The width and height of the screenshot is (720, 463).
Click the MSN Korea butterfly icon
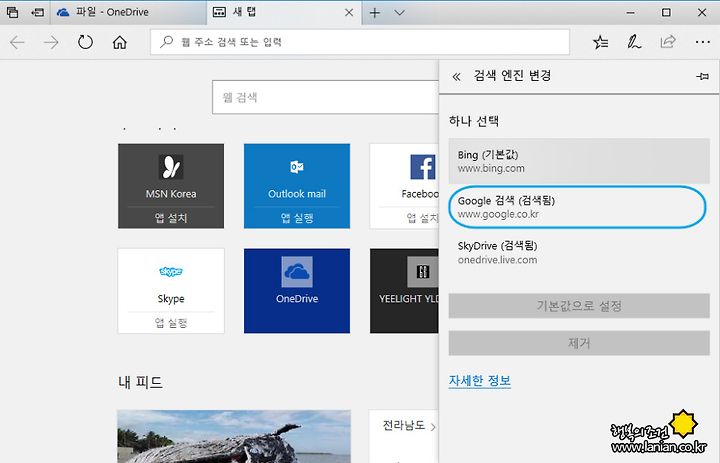171,167
